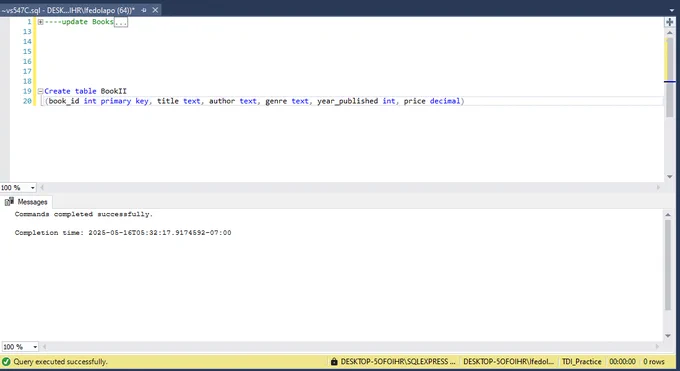Click the collapsed code ellipsis box
Viewport: 680px width, 371px height.
121,22
